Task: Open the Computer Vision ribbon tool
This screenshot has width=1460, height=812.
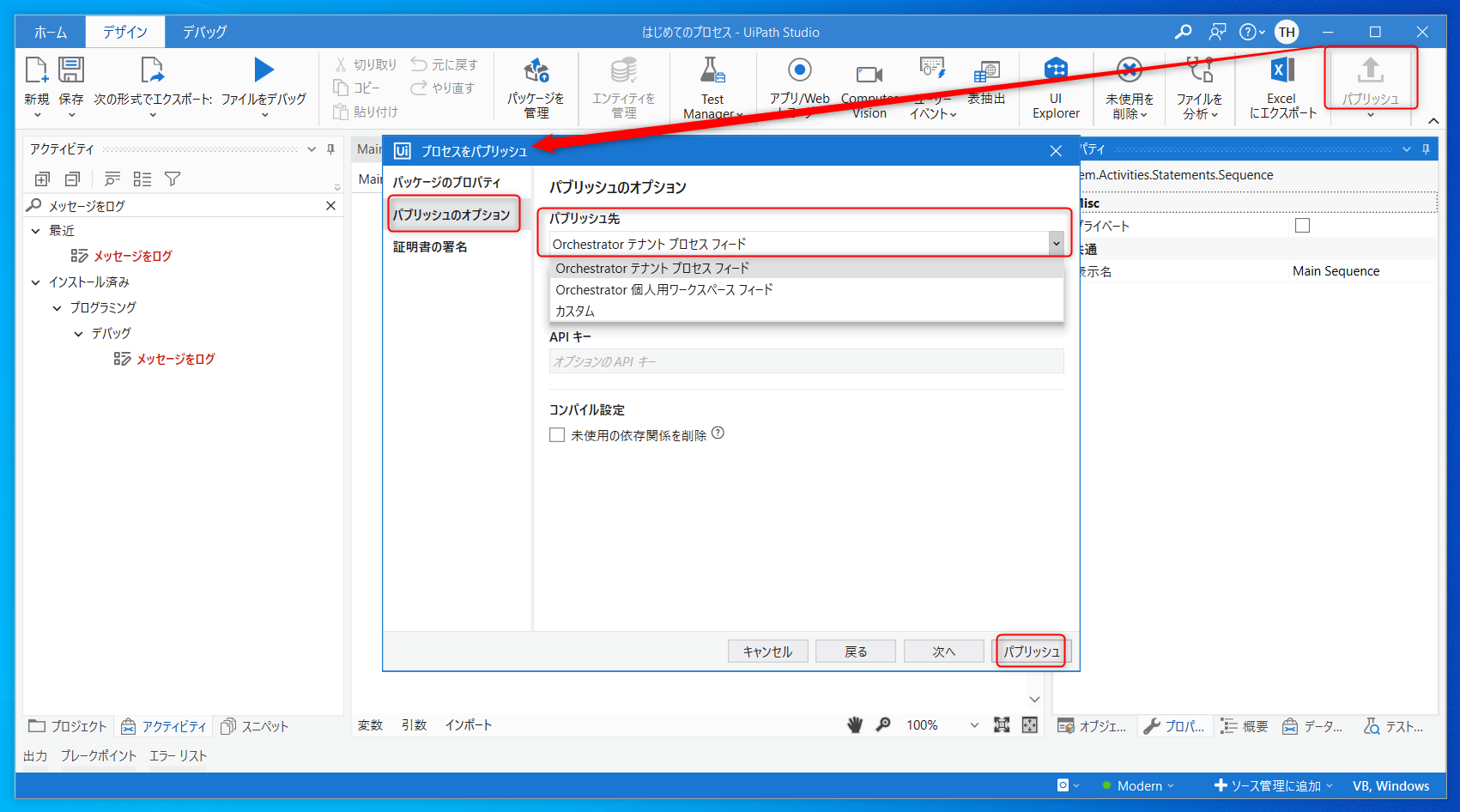Action: click(869, 75)
